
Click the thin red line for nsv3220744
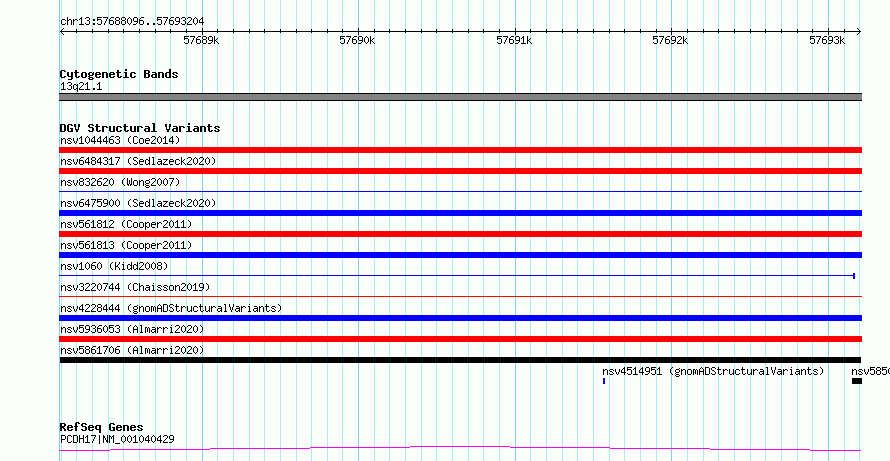point(460,296)
